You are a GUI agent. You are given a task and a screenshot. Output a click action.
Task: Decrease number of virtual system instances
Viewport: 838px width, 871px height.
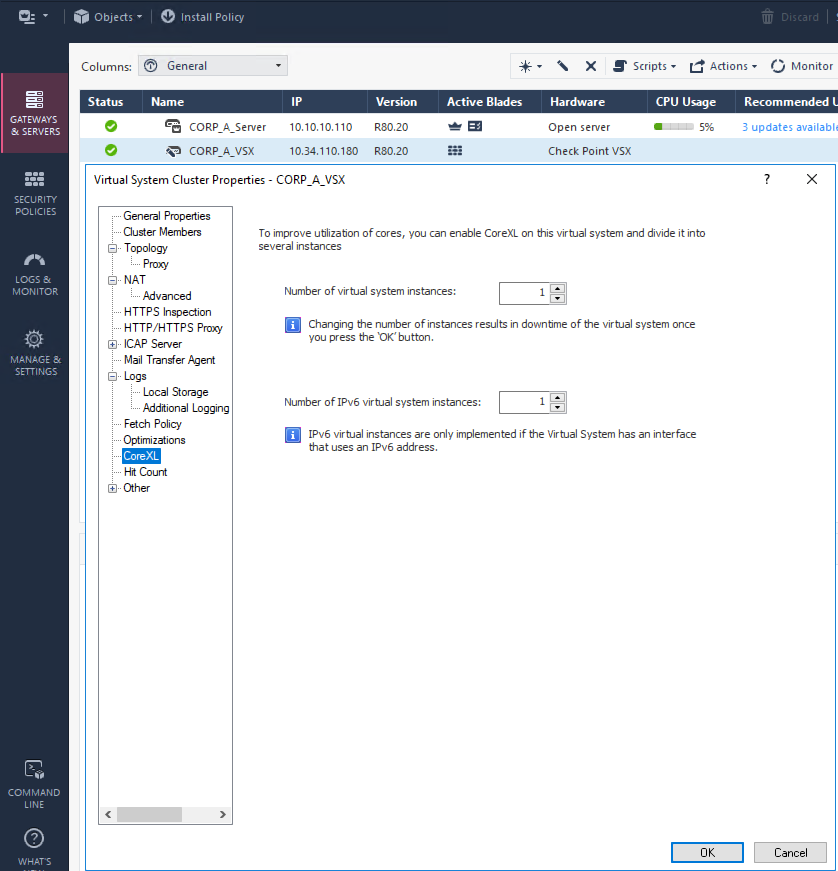(x=558, y=298)
